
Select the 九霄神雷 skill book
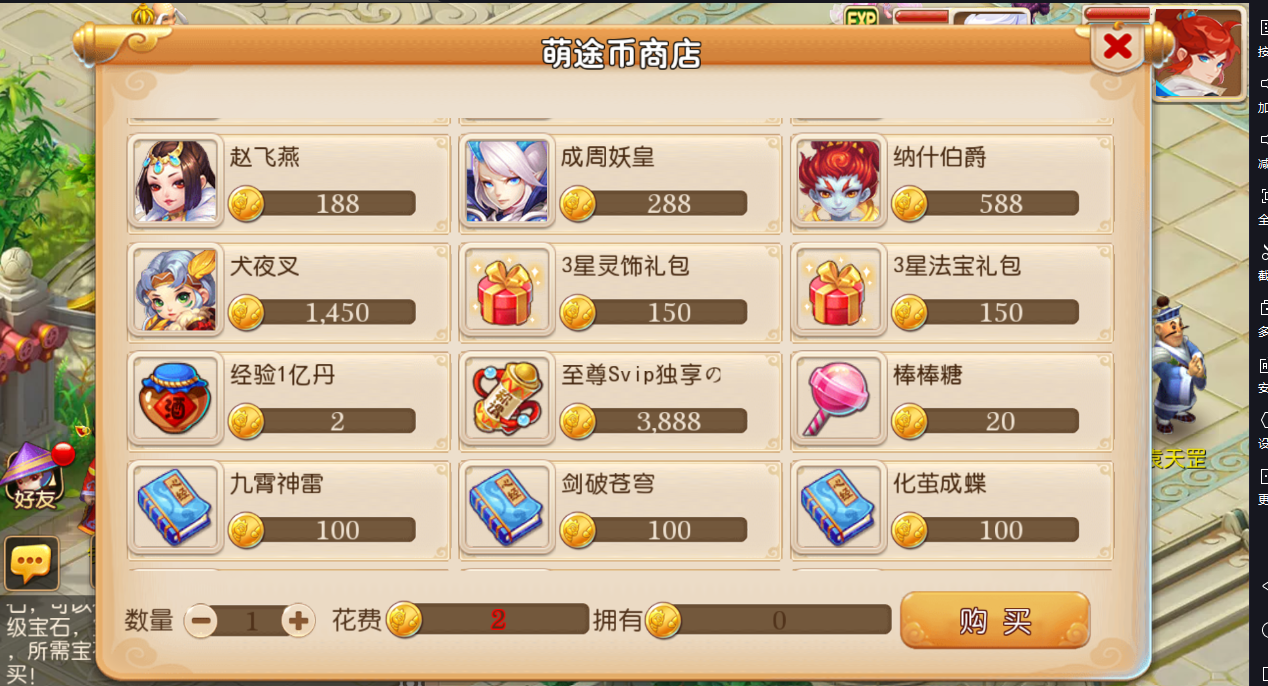click(176, 508)
